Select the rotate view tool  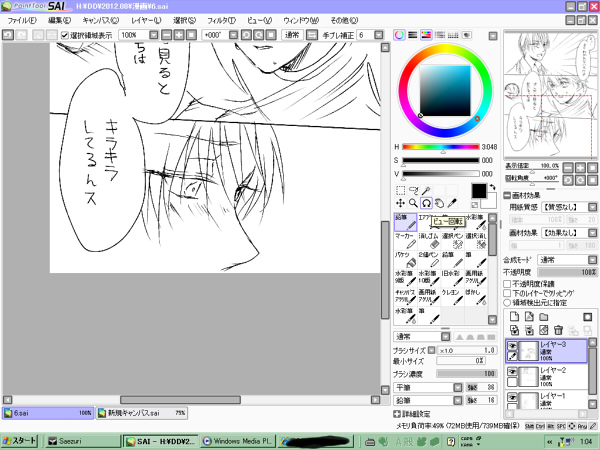pos(426,203)
